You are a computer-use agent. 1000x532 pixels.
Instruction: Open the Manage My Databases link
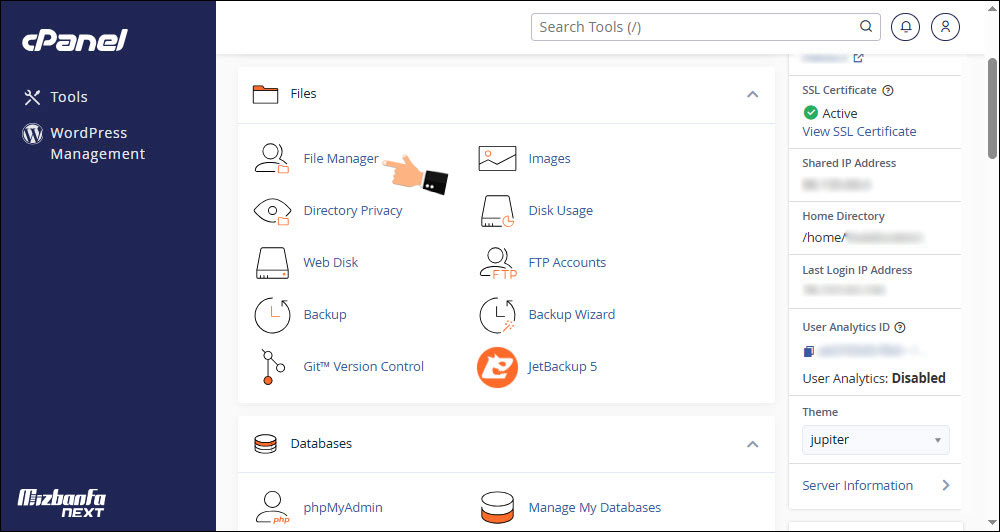[x=594, y=508]
